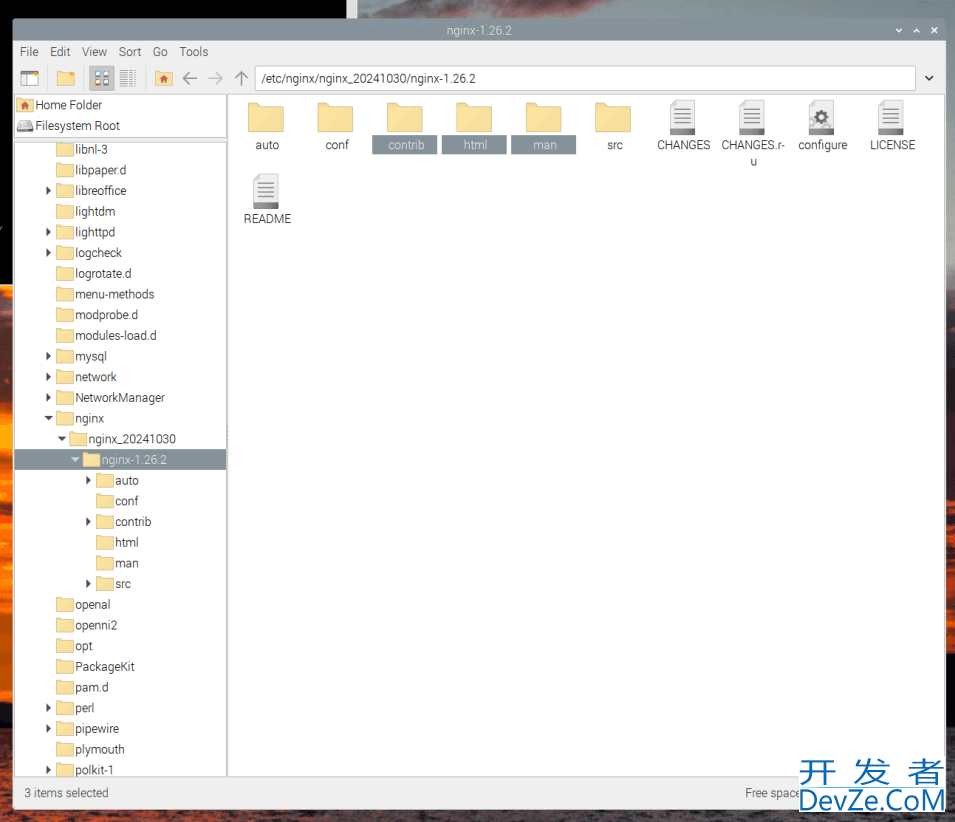
Task: Select openni2 in the directory tree
Action: click(86, 625)
